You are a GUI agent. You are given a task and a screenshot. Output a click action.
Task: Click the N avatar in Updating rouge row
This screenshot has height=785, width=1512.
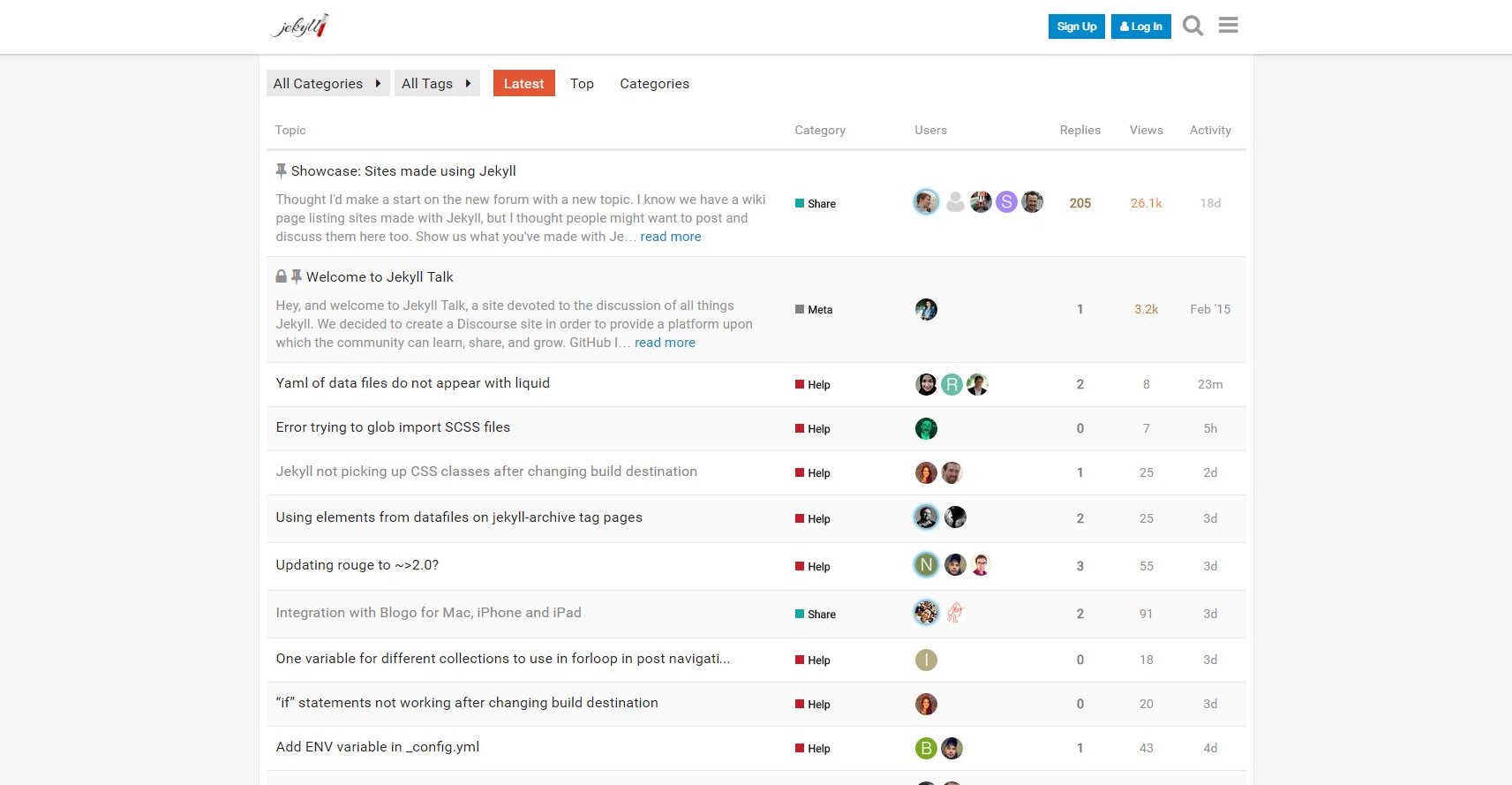pos(926,564)
